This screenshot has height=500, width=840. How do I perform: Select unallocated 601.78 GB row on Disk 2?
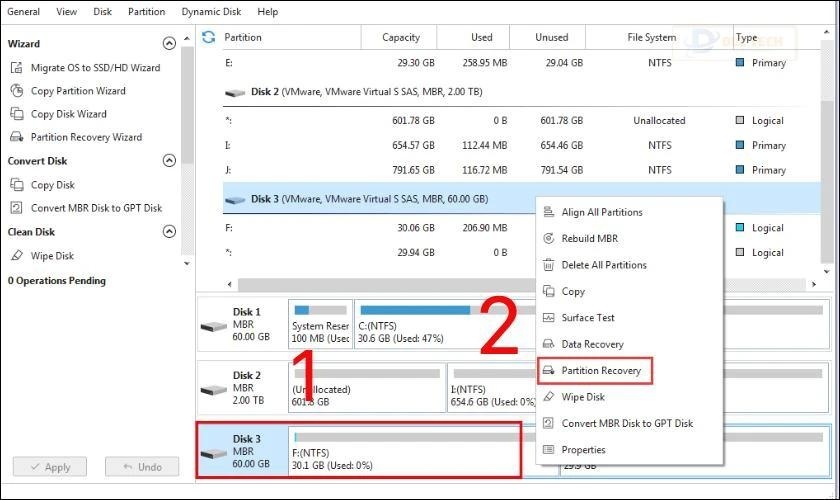(x=521, y=121)
